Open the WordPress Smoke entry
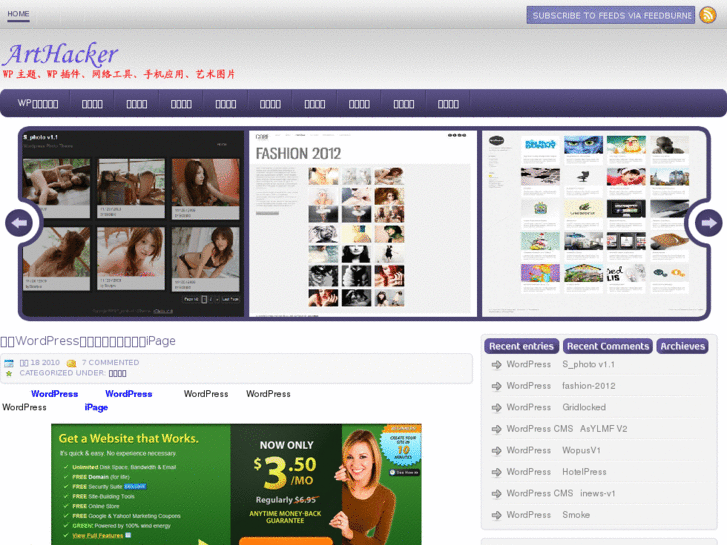Viewport: 727px width, 545px height. 548,514
